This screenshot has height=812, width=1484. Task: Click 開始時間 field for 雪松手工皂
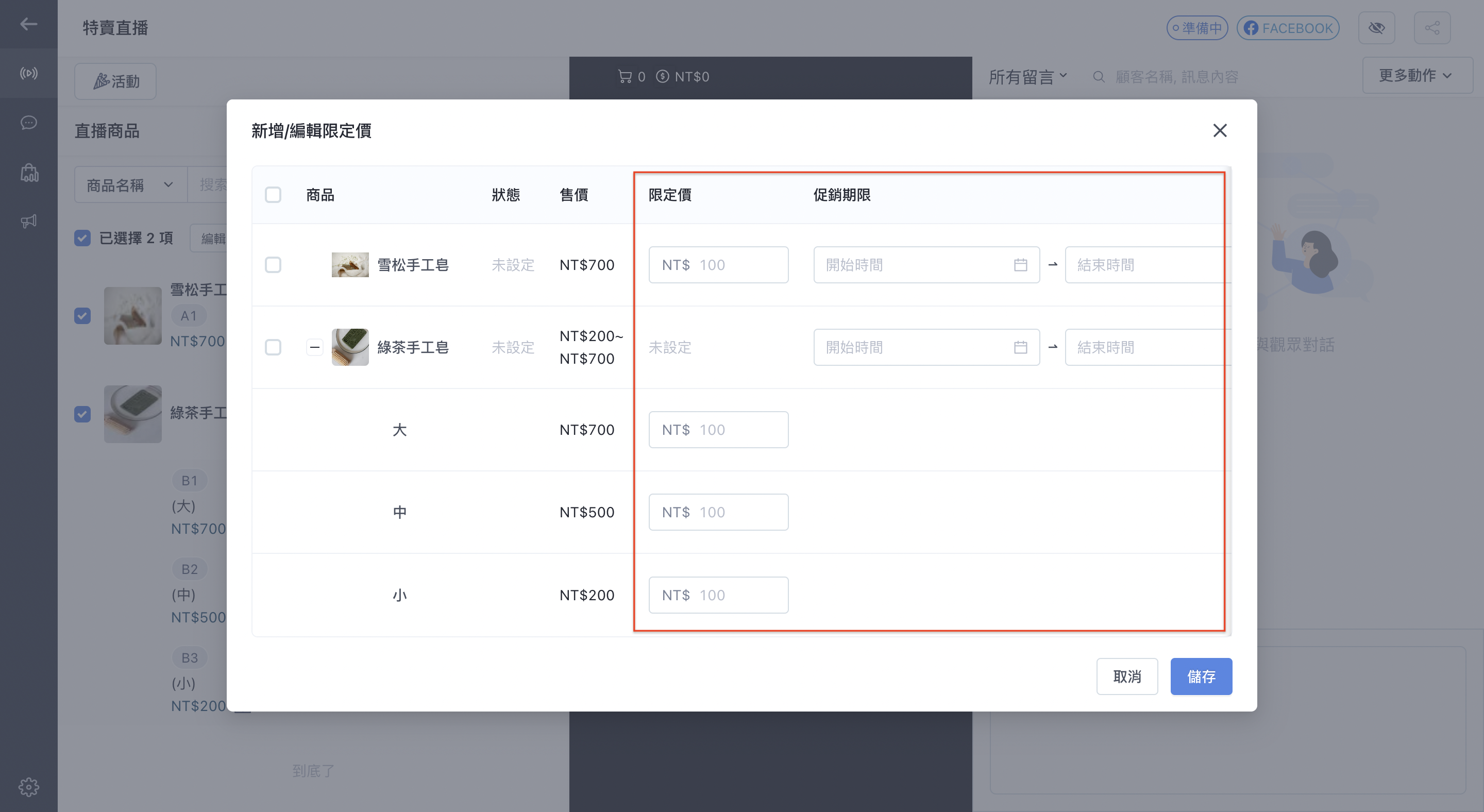click(926, 265)
